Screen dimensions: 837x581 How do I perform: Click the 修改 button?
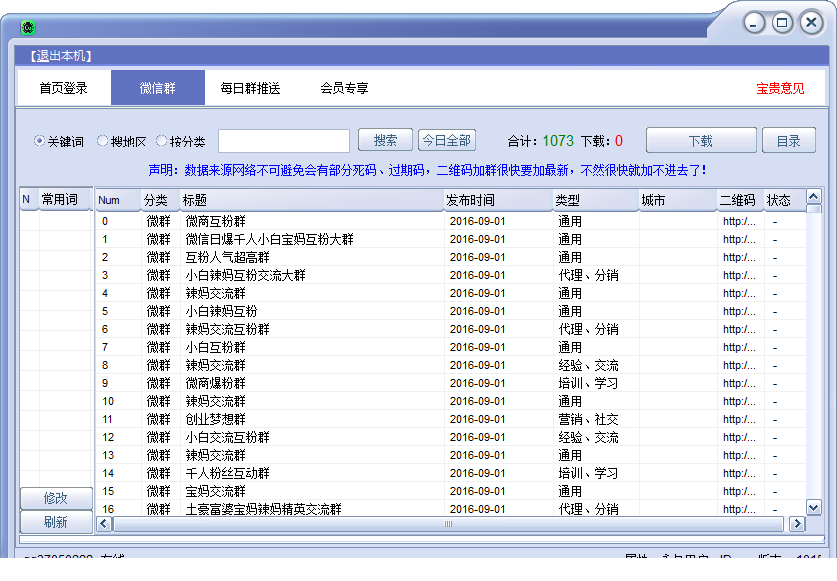click(56, 498)
